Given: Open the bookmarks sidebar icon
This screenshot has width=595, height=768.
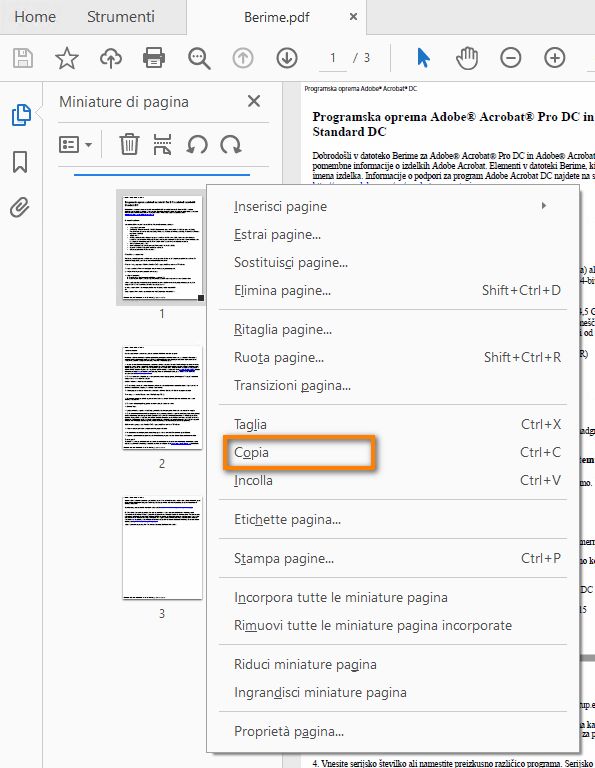Looking at the screenshot, I should [x=20, y=162].
